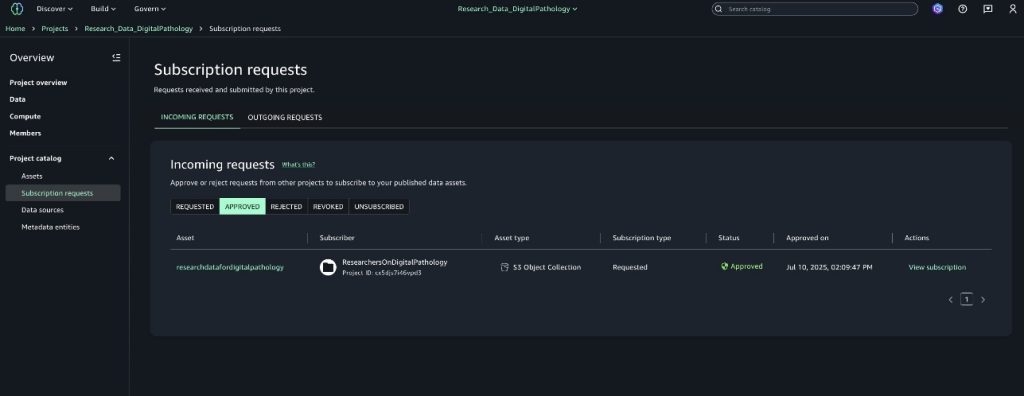Image resolution: width=1024 pixels, height=396 pixels.
Task: Collapse the Overview sidebar panel icon
Action: 116,58
